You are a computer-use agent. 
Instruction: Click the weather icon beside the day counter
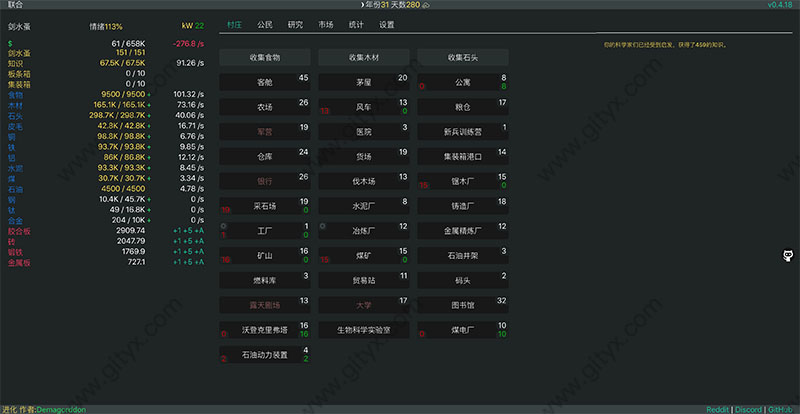(425, 5)
